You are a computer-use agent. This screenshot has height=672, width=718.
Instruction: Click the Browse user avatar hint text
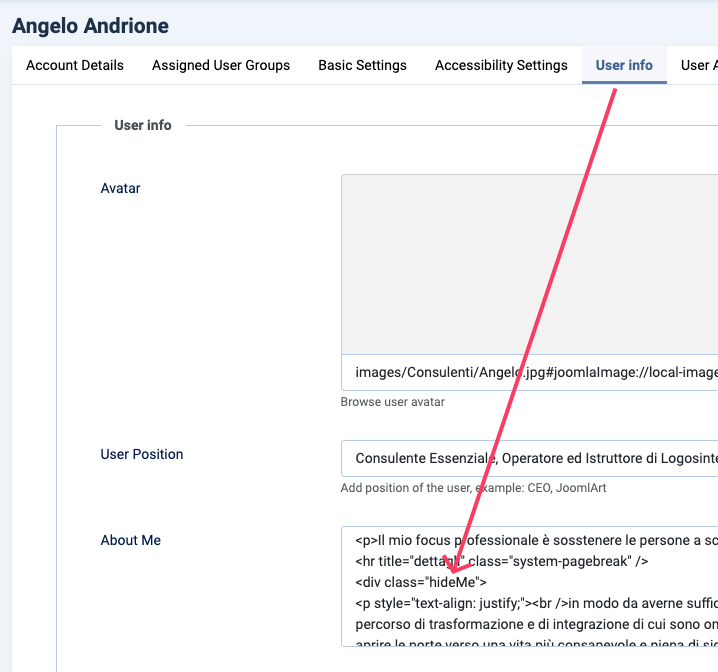pos(393,402)
